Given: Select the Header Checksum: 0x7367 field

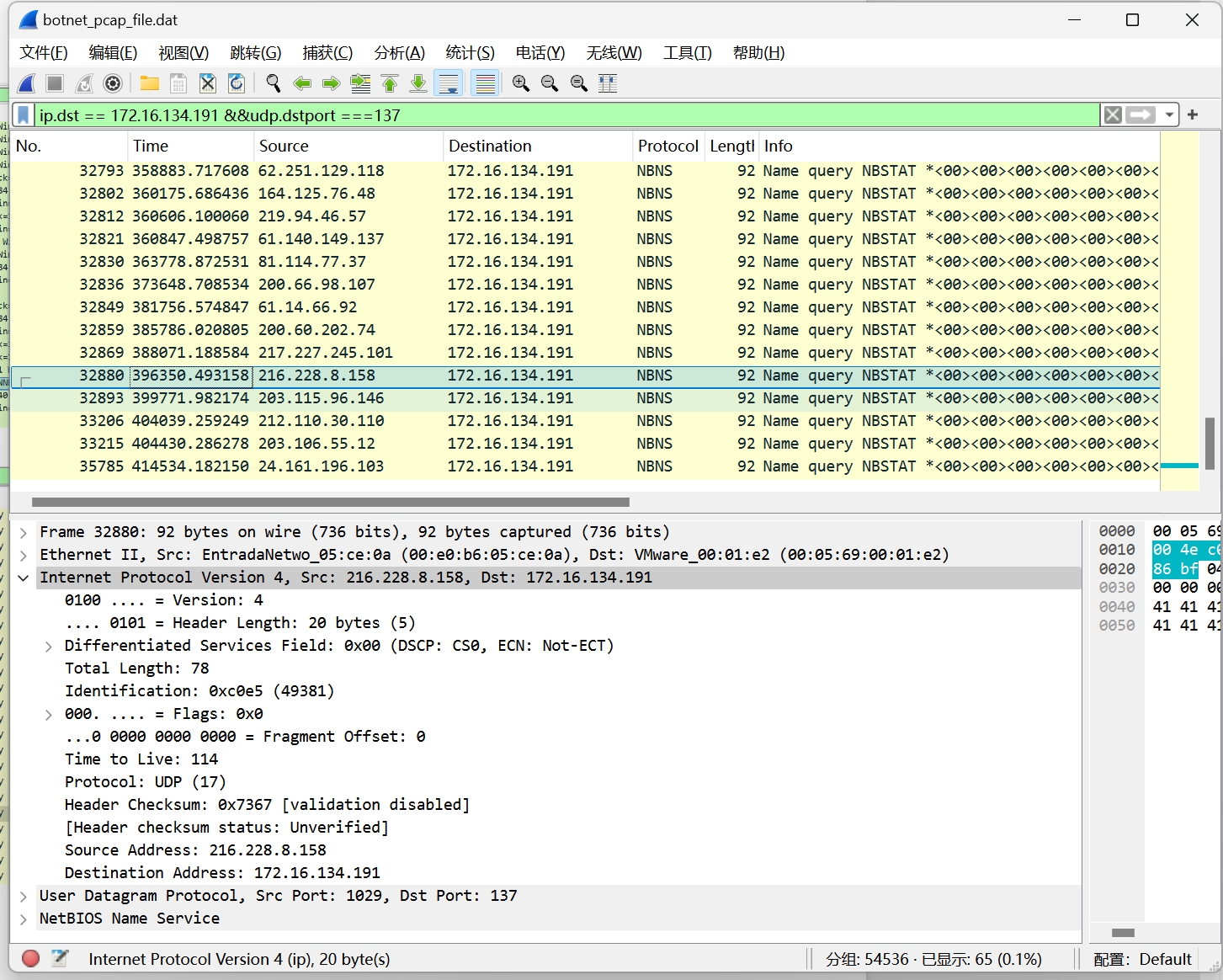Looking at the screenshot, I should pyautogui.click(x=267, y=805).
